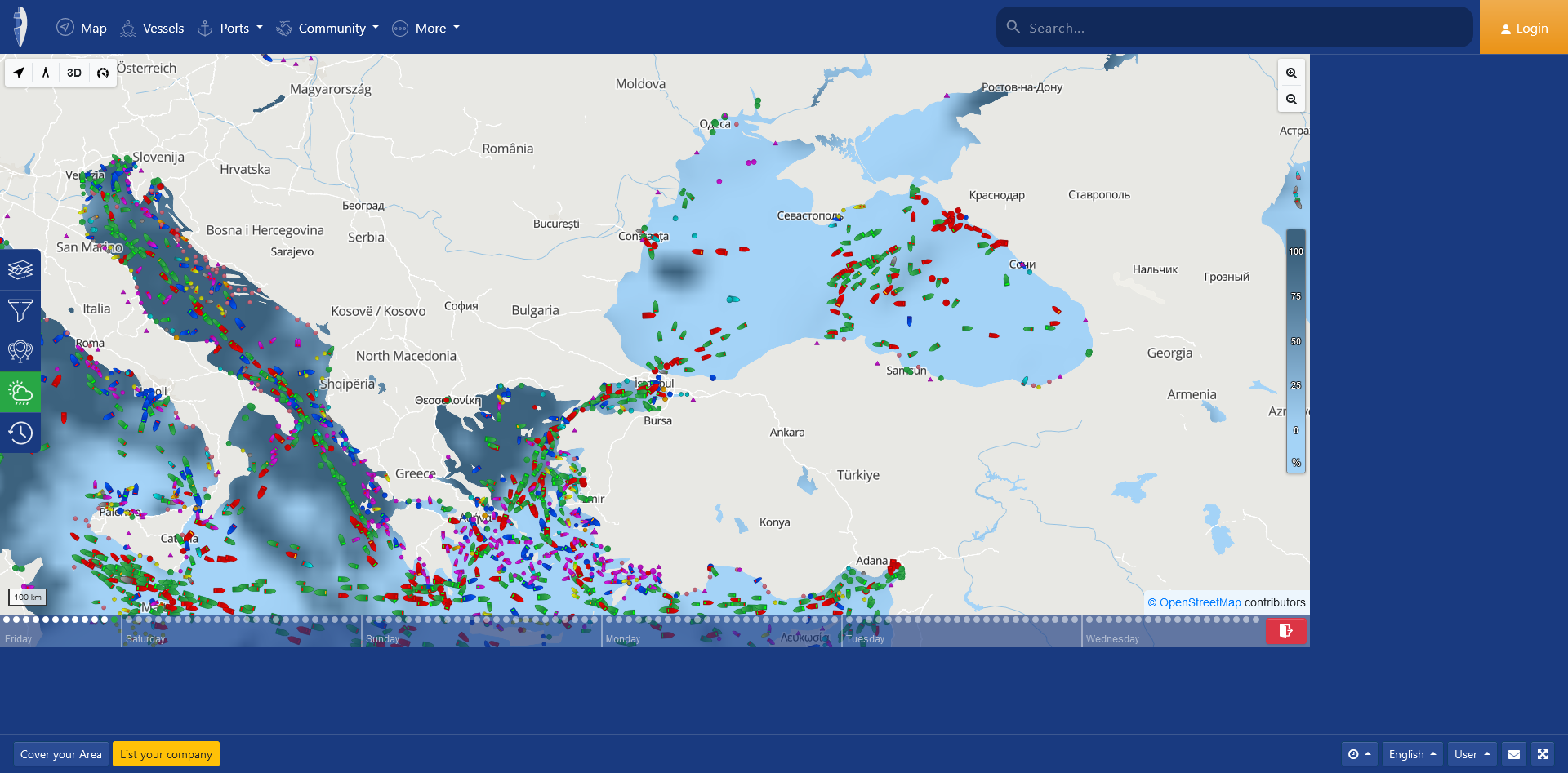This screenshot has width=1568, height=773.
Task: Open the clock time settings dropdown
Action: click(x=1359, y=754)
